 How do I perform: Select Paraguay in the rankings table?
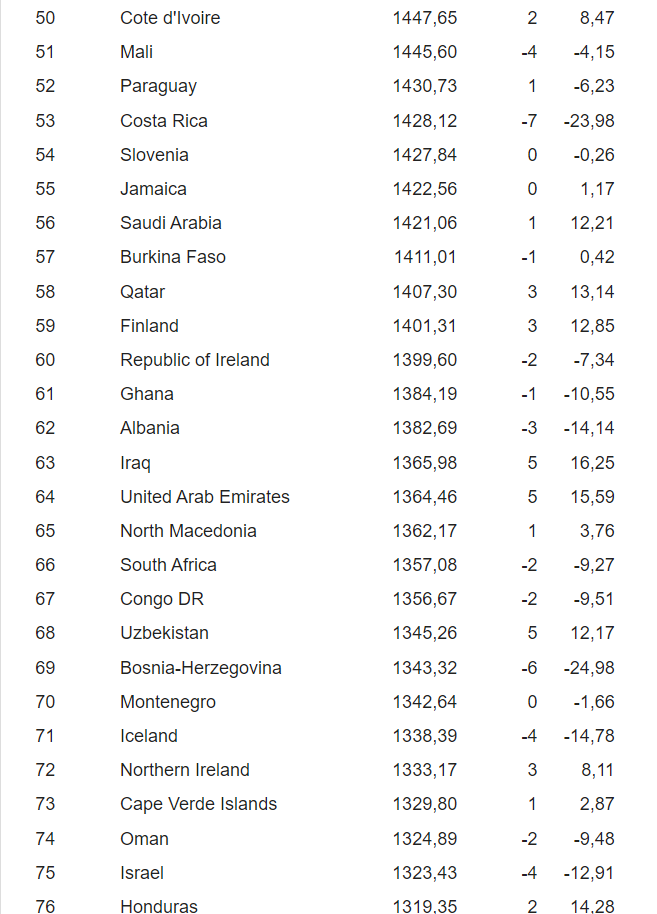point(159,86)
